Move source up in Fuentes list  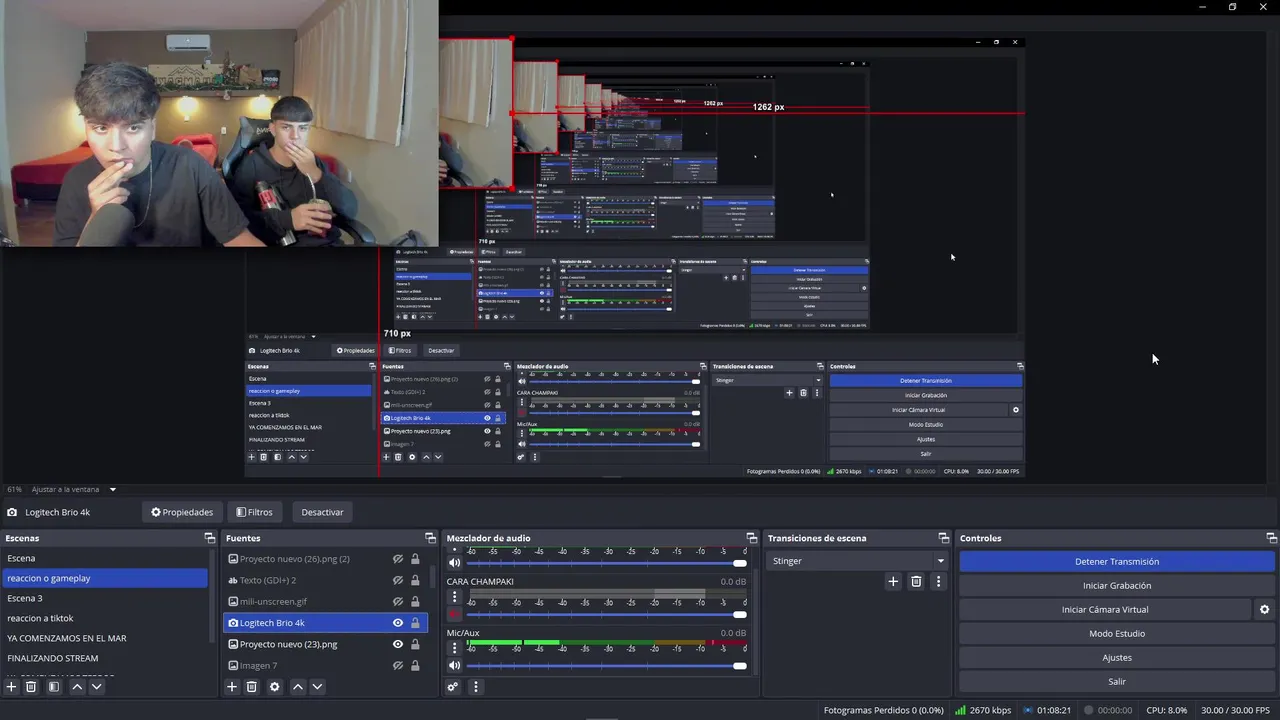pos(297,687)
